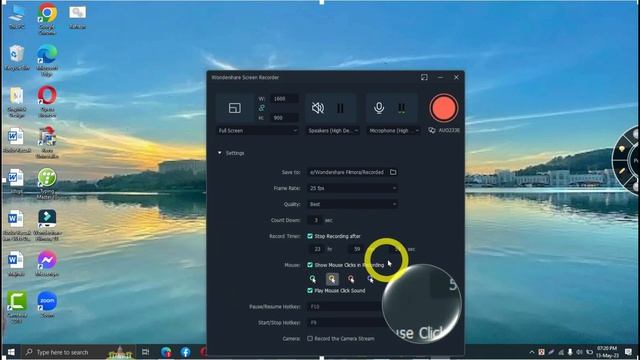This screenshot has height=360, width=640.
Task: Toggle the muted speaker icon
Action: pos(318,108)
